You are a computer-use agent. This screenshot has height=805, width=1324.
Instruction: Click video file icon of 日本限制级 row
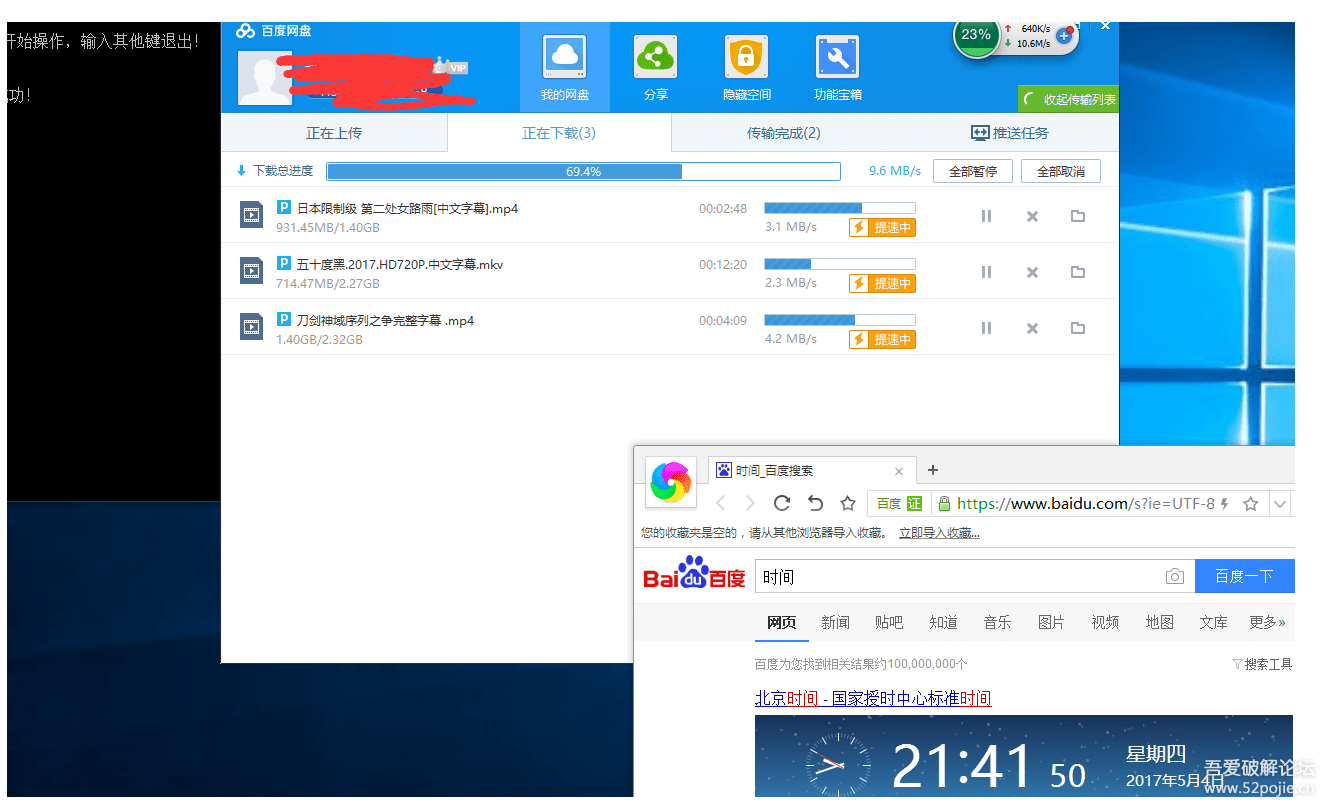point(251,214)
